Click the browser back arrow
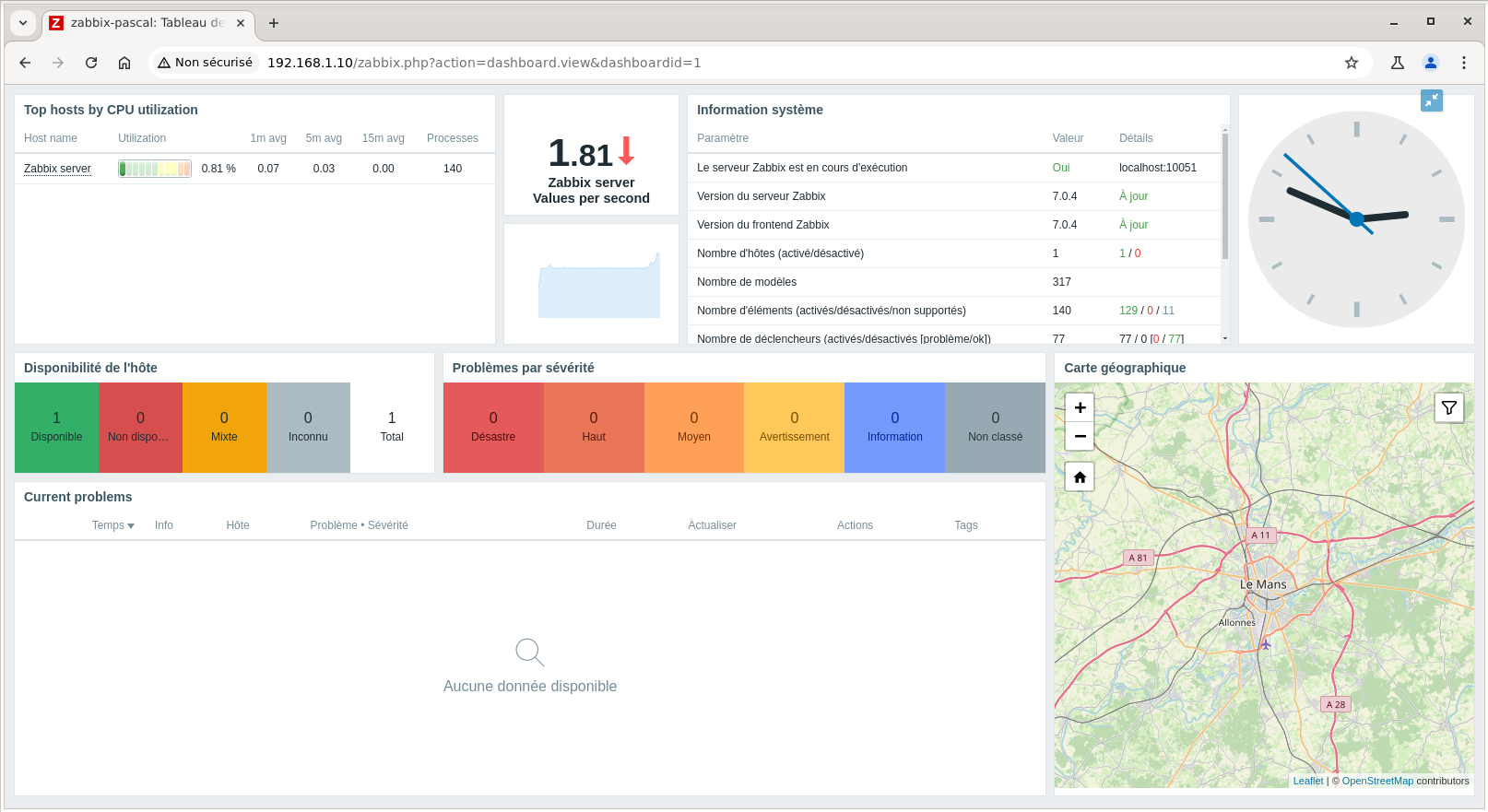The width and height of the screenshot is (1488, 812). (25, 63)
